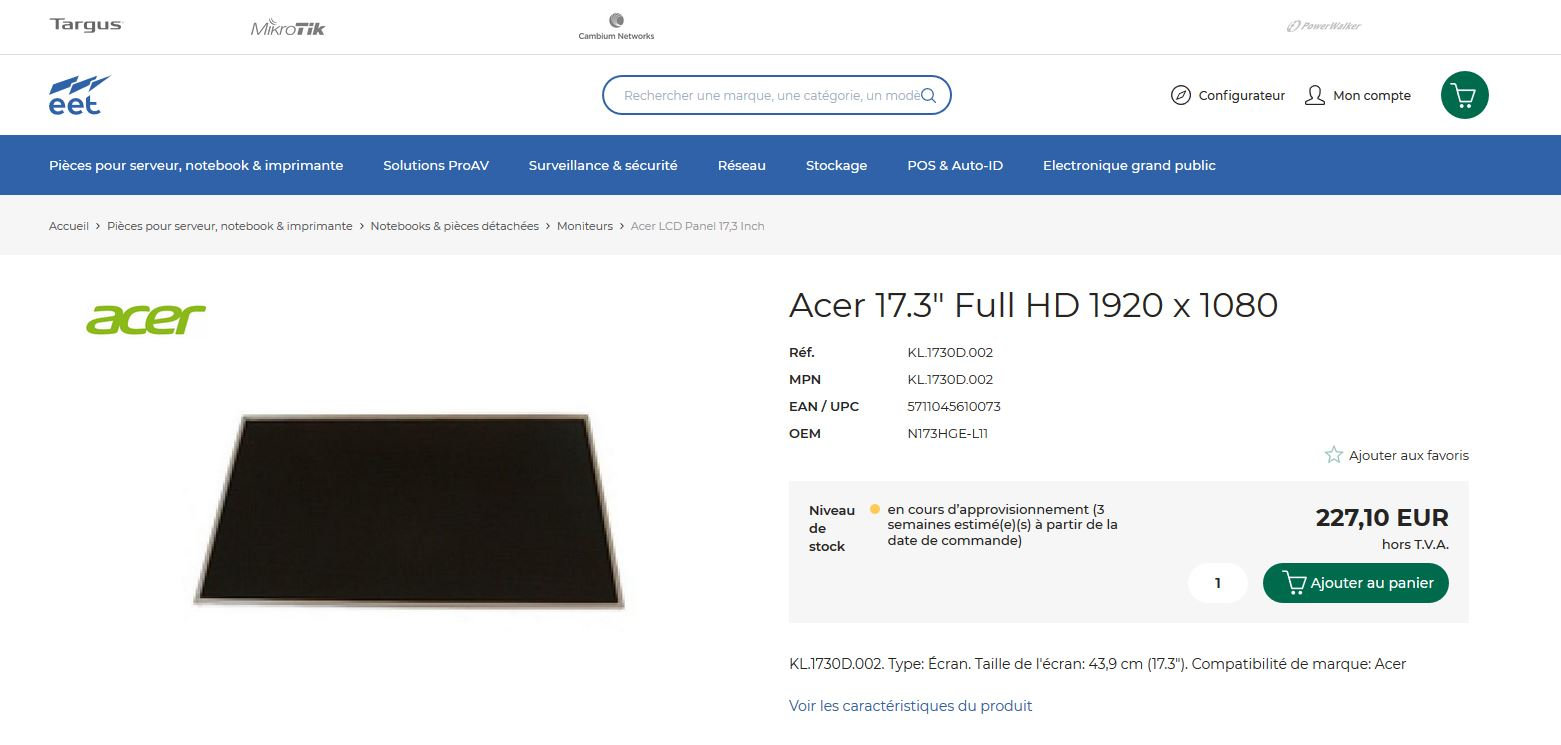Image resolution: width=1561 pixels, height=745 pixels.
Task: Click the Targus brand logo
Action: point(86,25)
